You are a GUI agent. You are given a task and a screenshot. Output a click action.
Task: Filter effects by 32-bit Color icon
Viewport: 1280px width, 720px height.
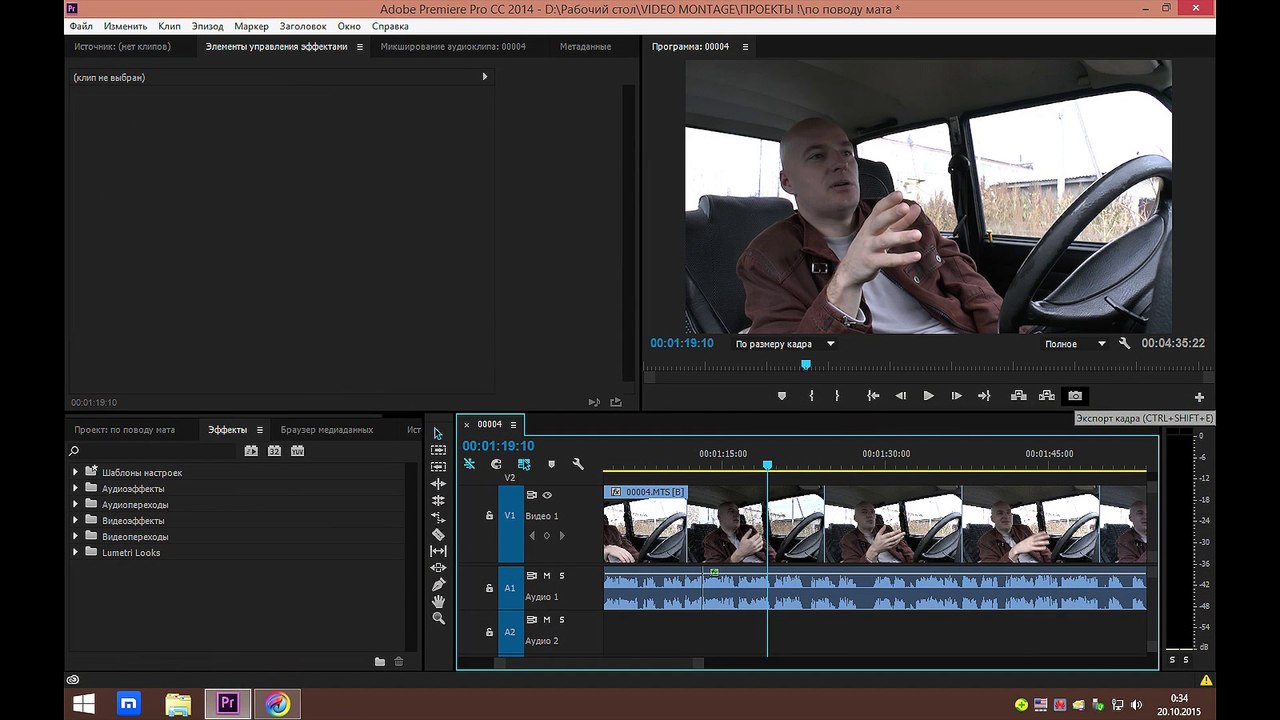point(274,451)
